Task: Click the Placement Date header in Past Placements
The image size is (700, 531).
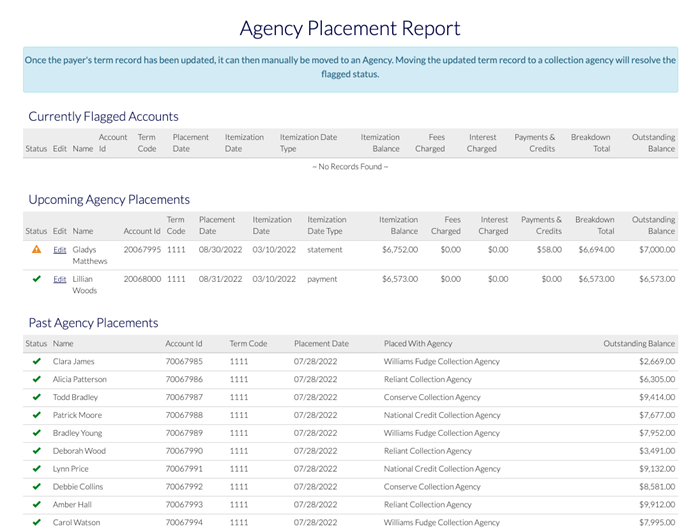Action: [322, 343]
